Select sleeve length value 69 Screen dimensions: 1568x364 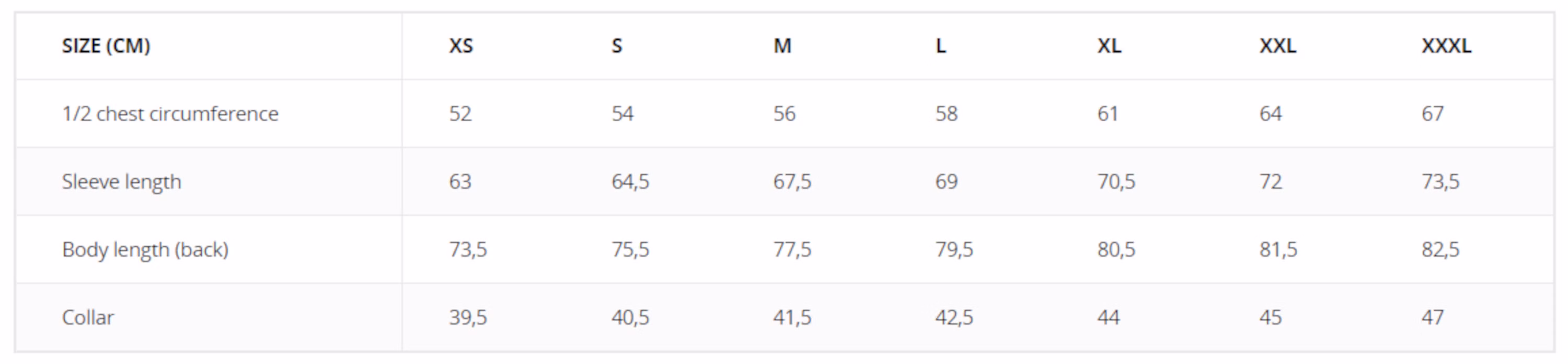[x=947, y=182]
